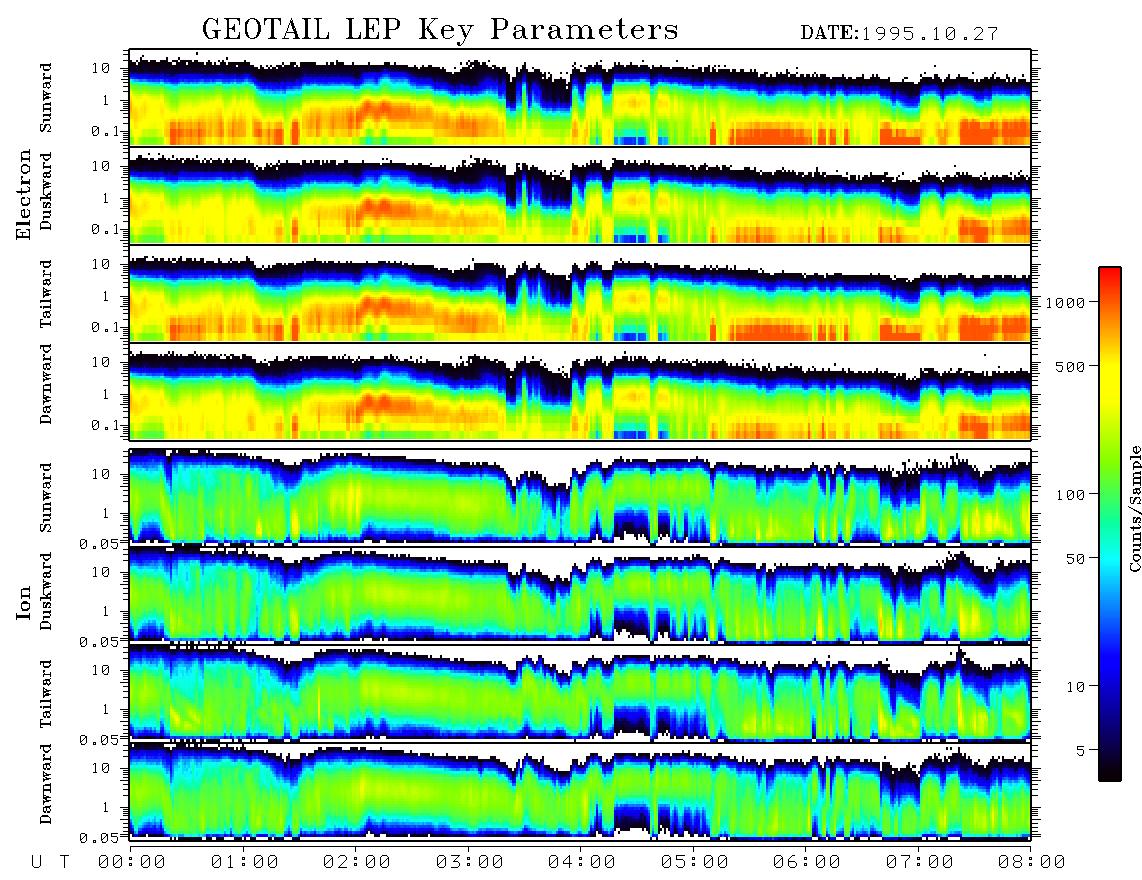Click the 00:00 time tick label
The image size is (1142, 880).
pos(132,862)
